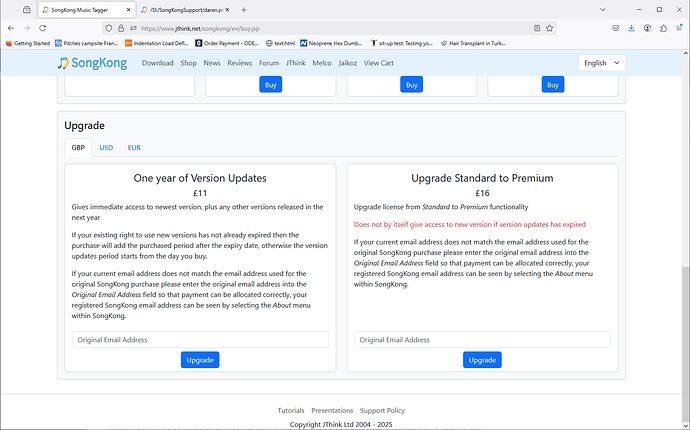This screenshot has height=430, width=690.
Task: Click Upgrade button for One year of Version Updates
Action: click(x=200, y=360)
